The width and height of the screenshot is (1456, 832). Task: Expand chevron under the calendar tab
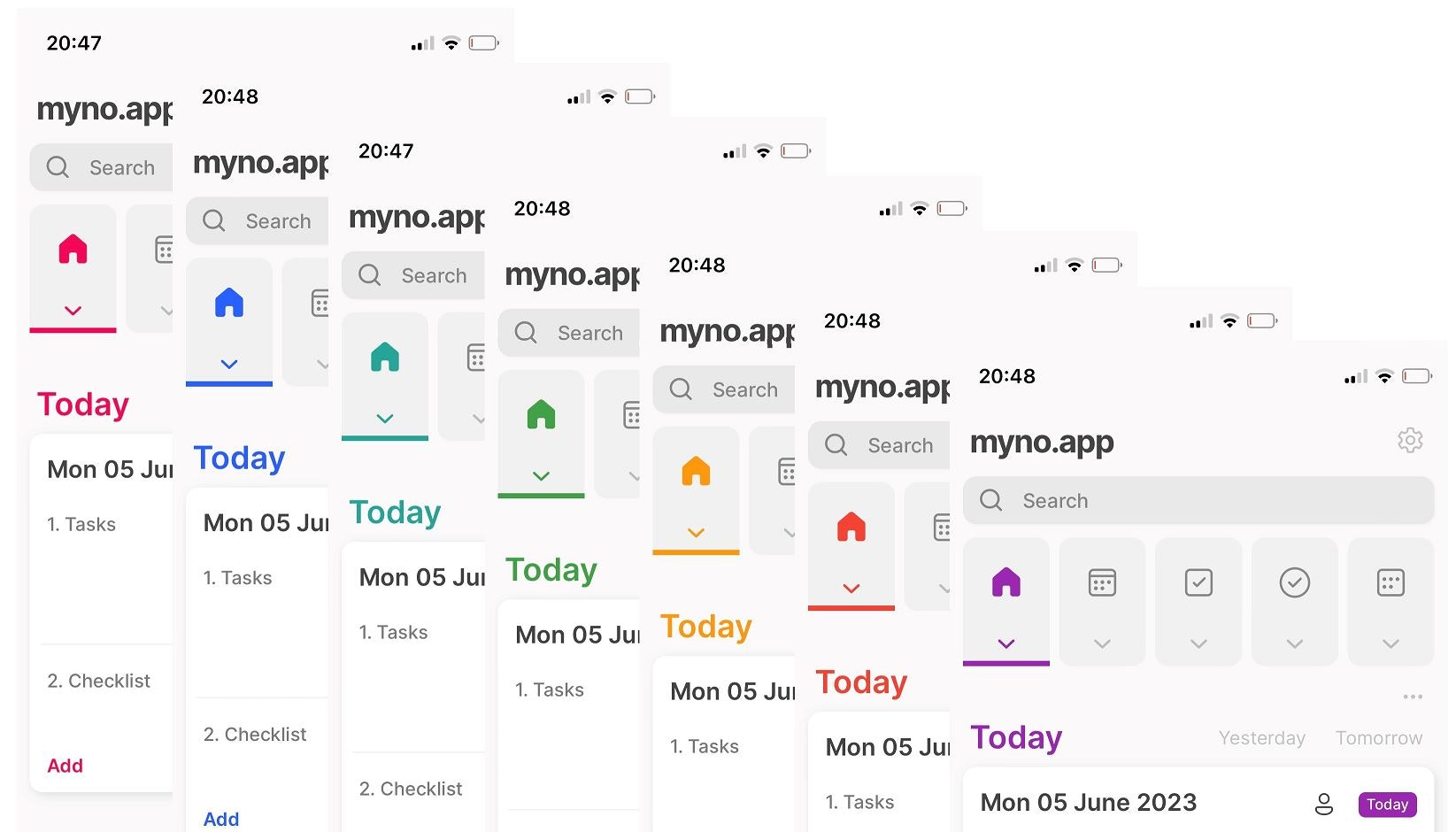tap(1102, 643)
